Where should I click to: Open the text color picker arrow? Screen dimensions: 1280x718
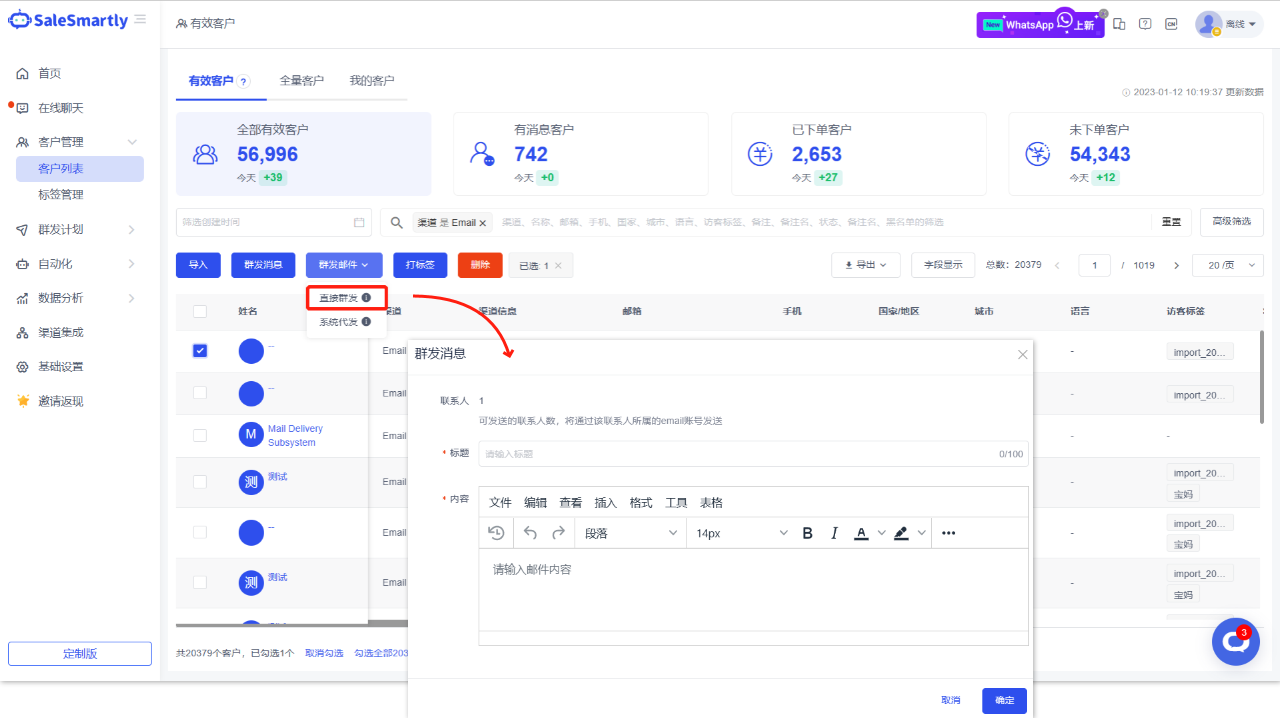881,533
